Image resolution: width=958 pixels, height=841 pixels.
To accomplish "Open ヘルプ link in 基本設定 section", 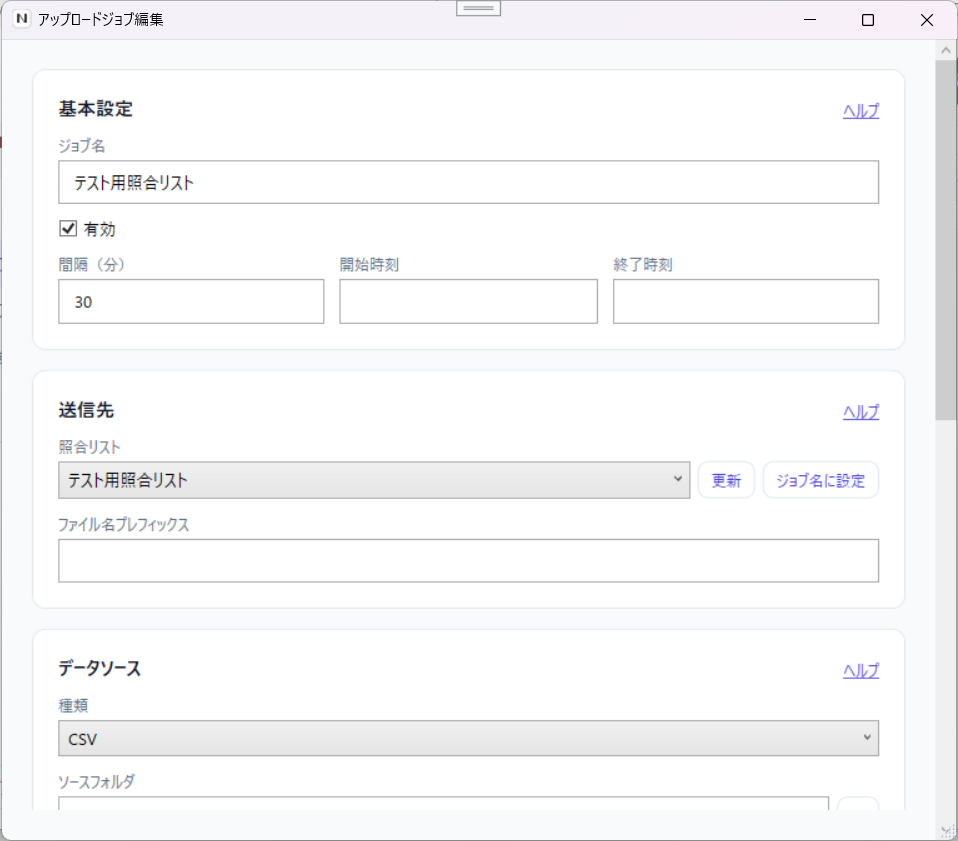I will (861, 111).
